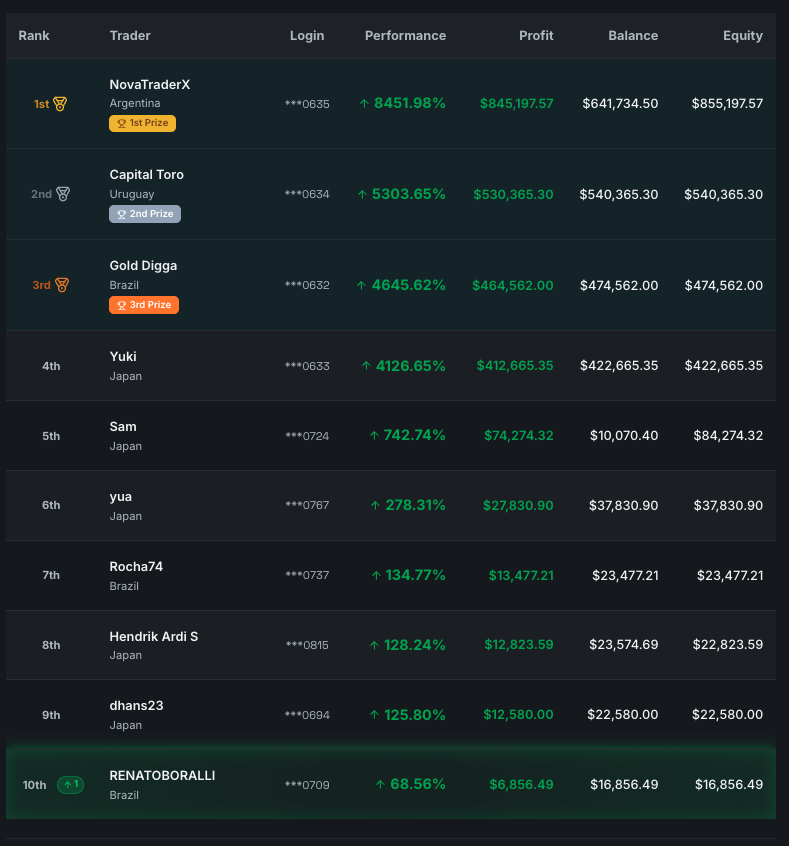This screenshot has height=846, width=789.
Task: Open trader RENATOBORALLI profile
Action: click(162, 776)
